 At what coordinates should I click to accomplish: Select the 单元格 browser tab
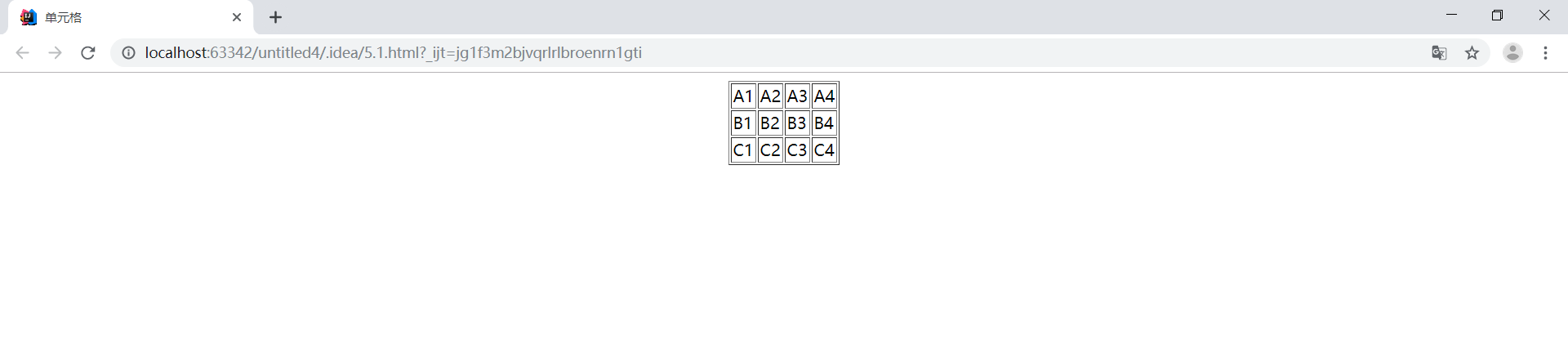click(122, 17)
